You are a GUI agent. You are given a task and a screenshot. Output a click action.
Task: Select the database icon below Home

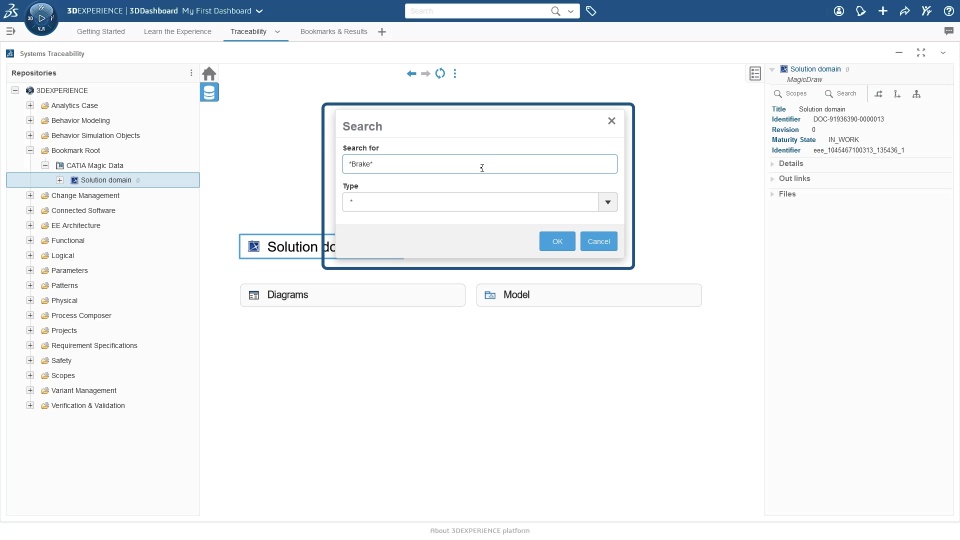coord(209,92)
